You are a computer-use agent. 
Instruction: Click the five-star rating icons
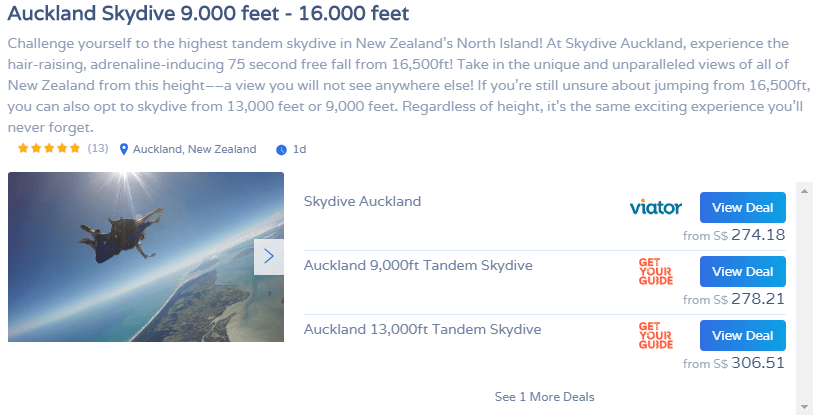click(x=49, y=148)
